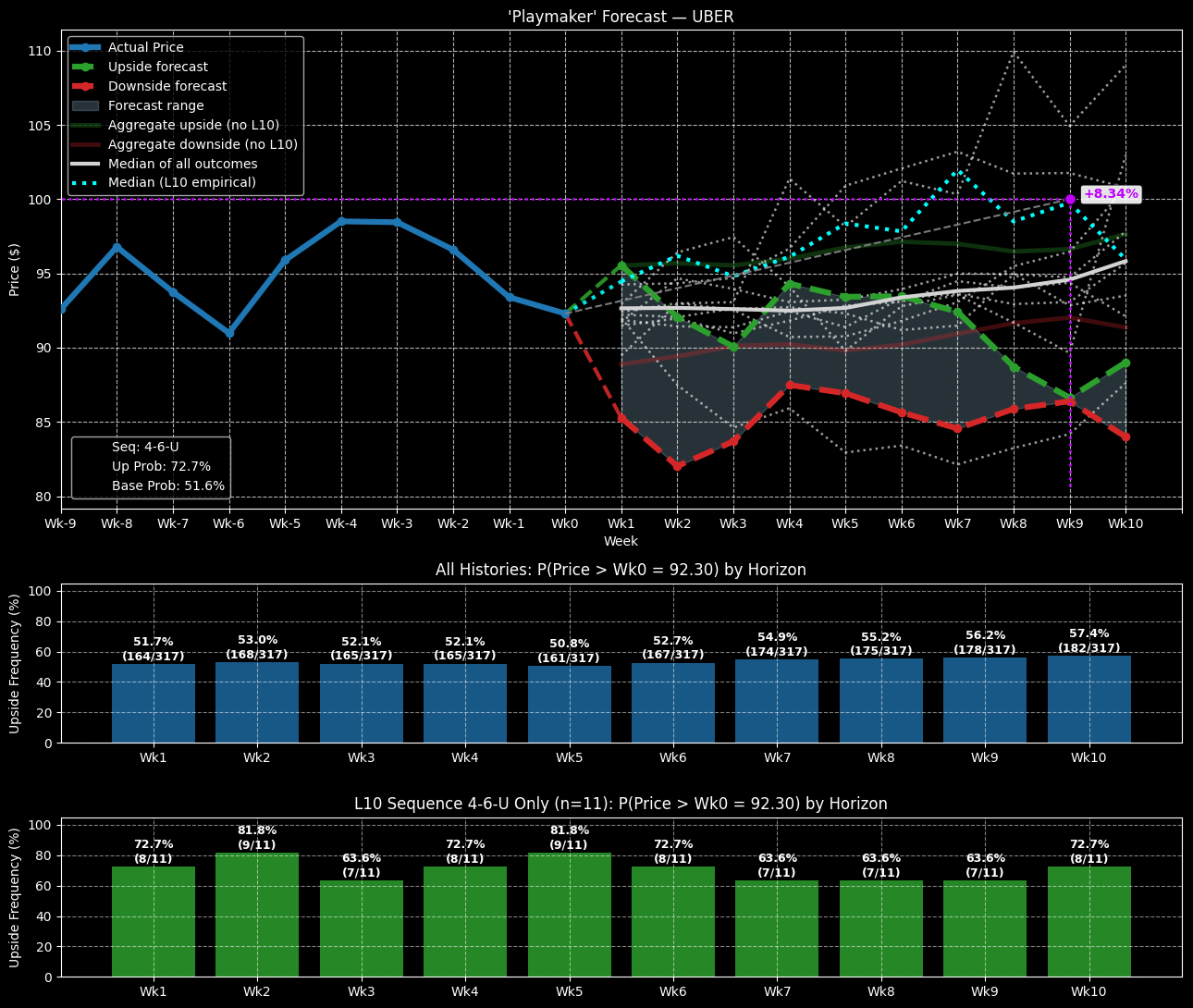Click the green Wk9 bar in L10 chart

[985, 928]
